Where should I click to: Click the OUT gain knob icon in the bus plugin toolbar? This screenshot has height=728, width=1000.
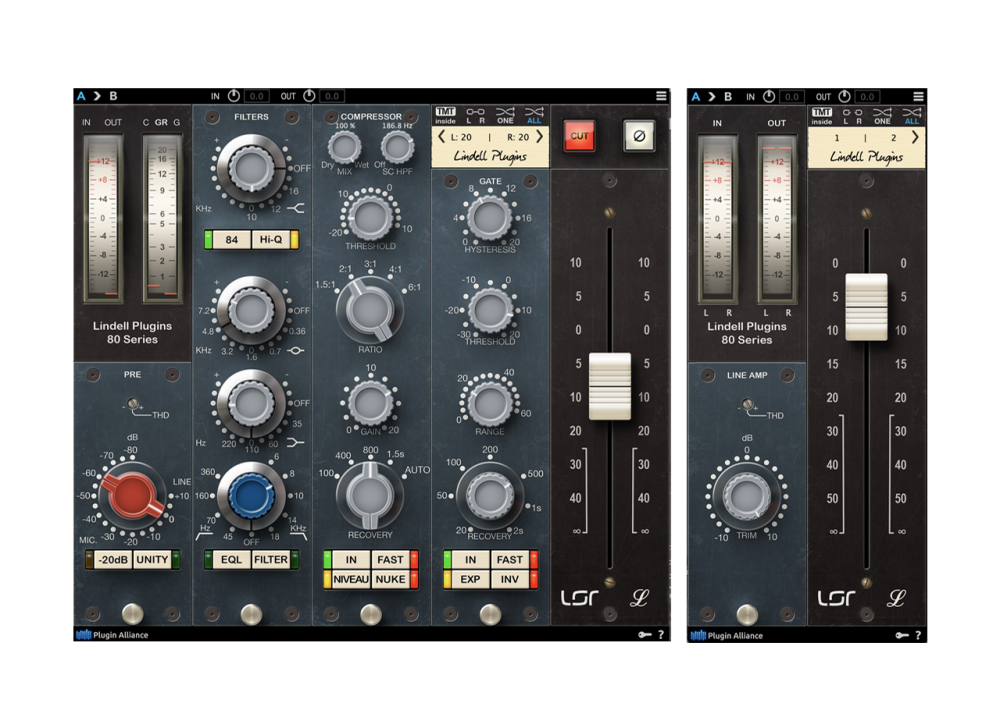tap(844, 96)
